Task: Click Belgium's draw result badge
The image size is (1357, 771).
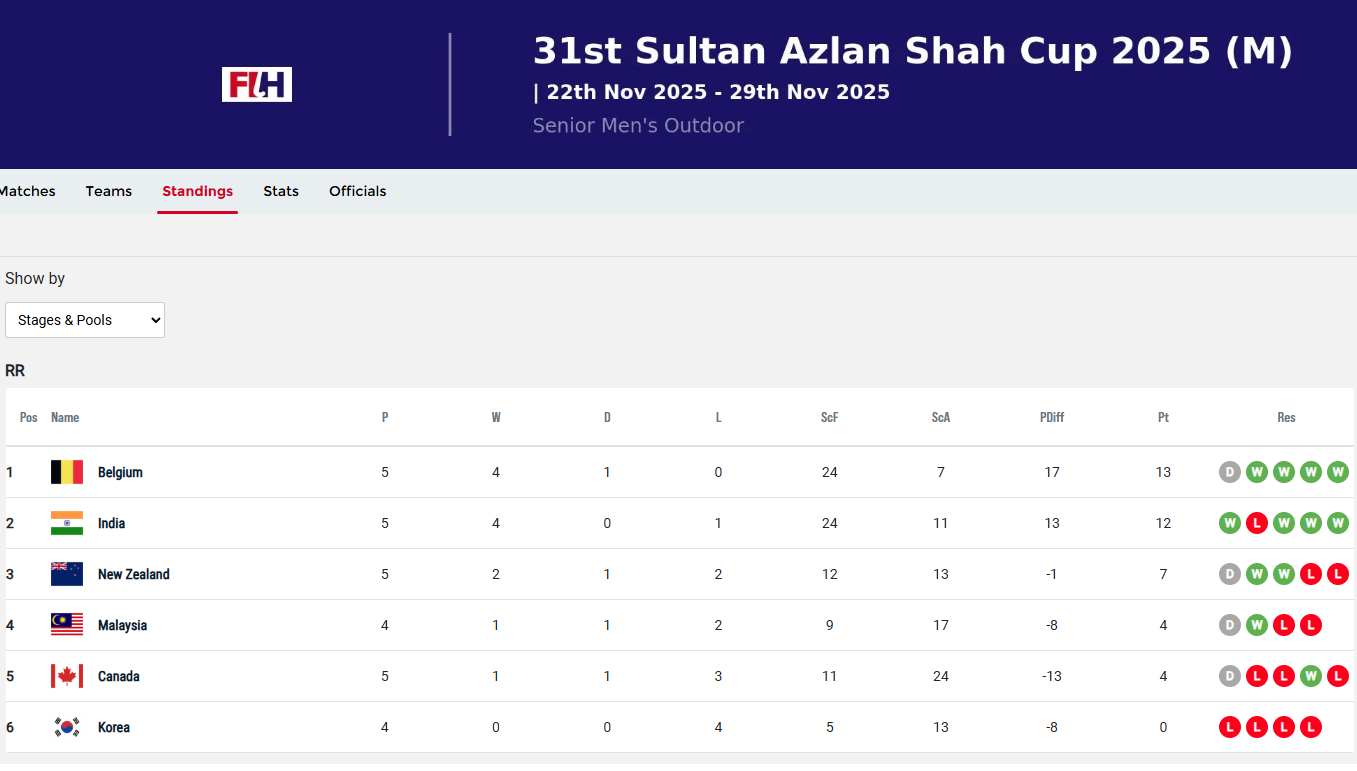Action: (1230, 472)
